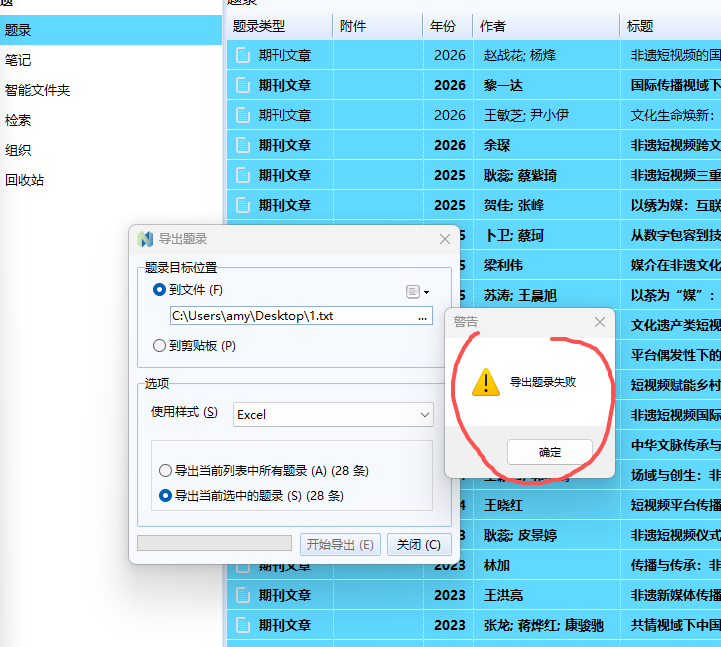Click title starting 文化生命焕新

click(x=673, y=115)
